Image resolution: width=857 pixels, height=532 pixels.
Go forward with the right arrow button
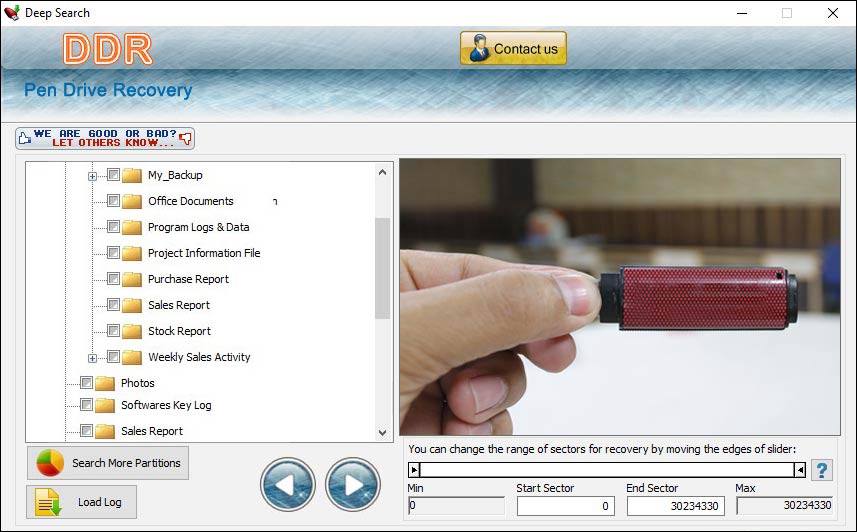point(353,484)
